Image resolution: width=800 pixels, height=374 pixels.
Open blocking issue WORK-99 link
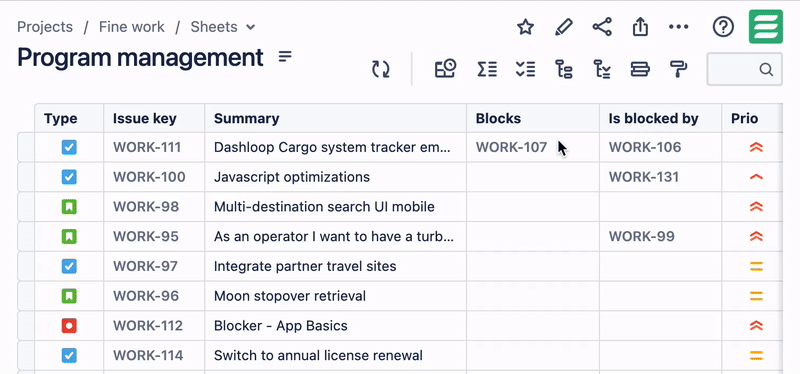[x=641, y=236]
